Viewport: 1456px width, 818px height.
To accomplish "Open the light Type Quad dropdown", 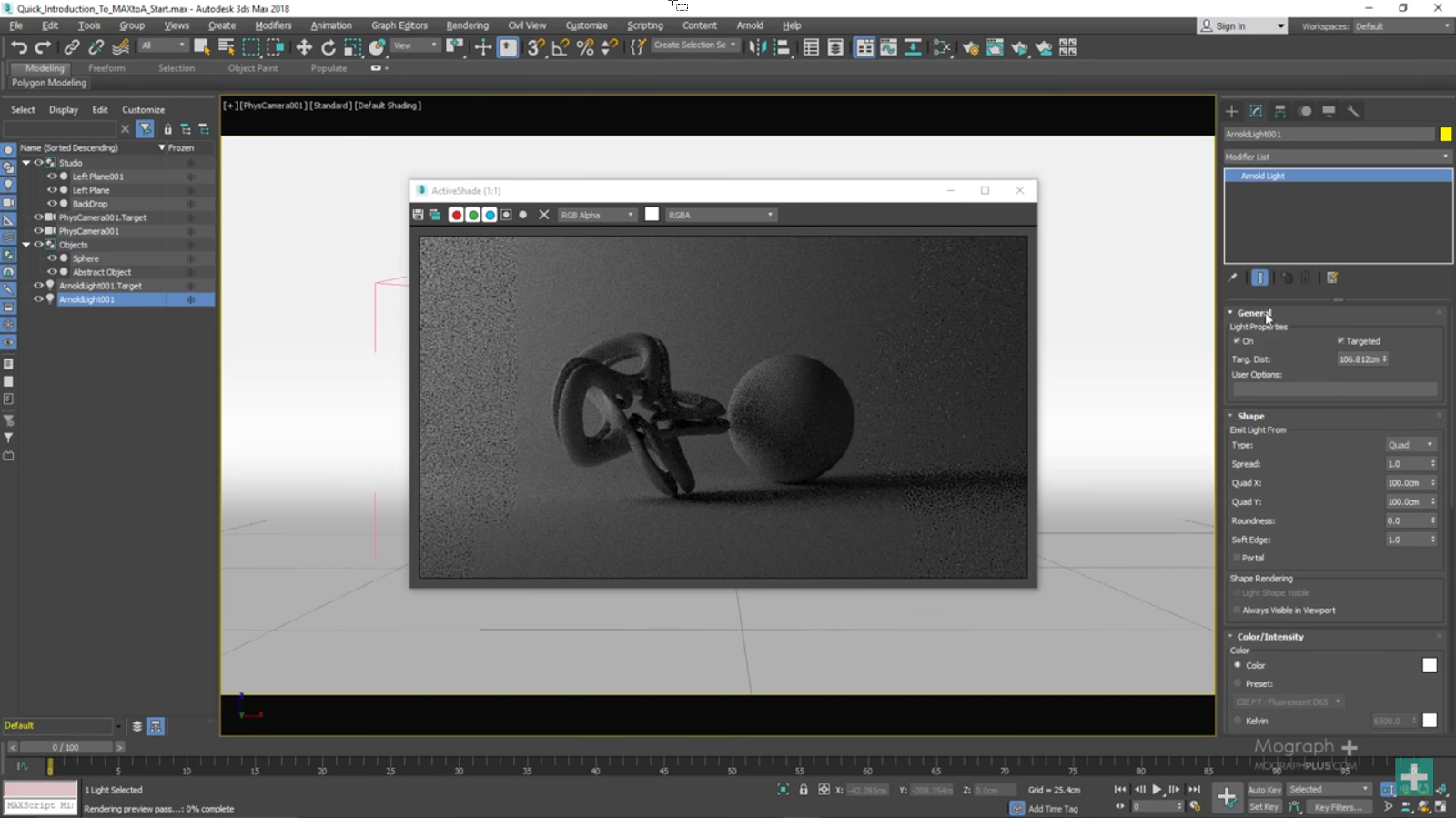I will click(x=1410, y=445).
